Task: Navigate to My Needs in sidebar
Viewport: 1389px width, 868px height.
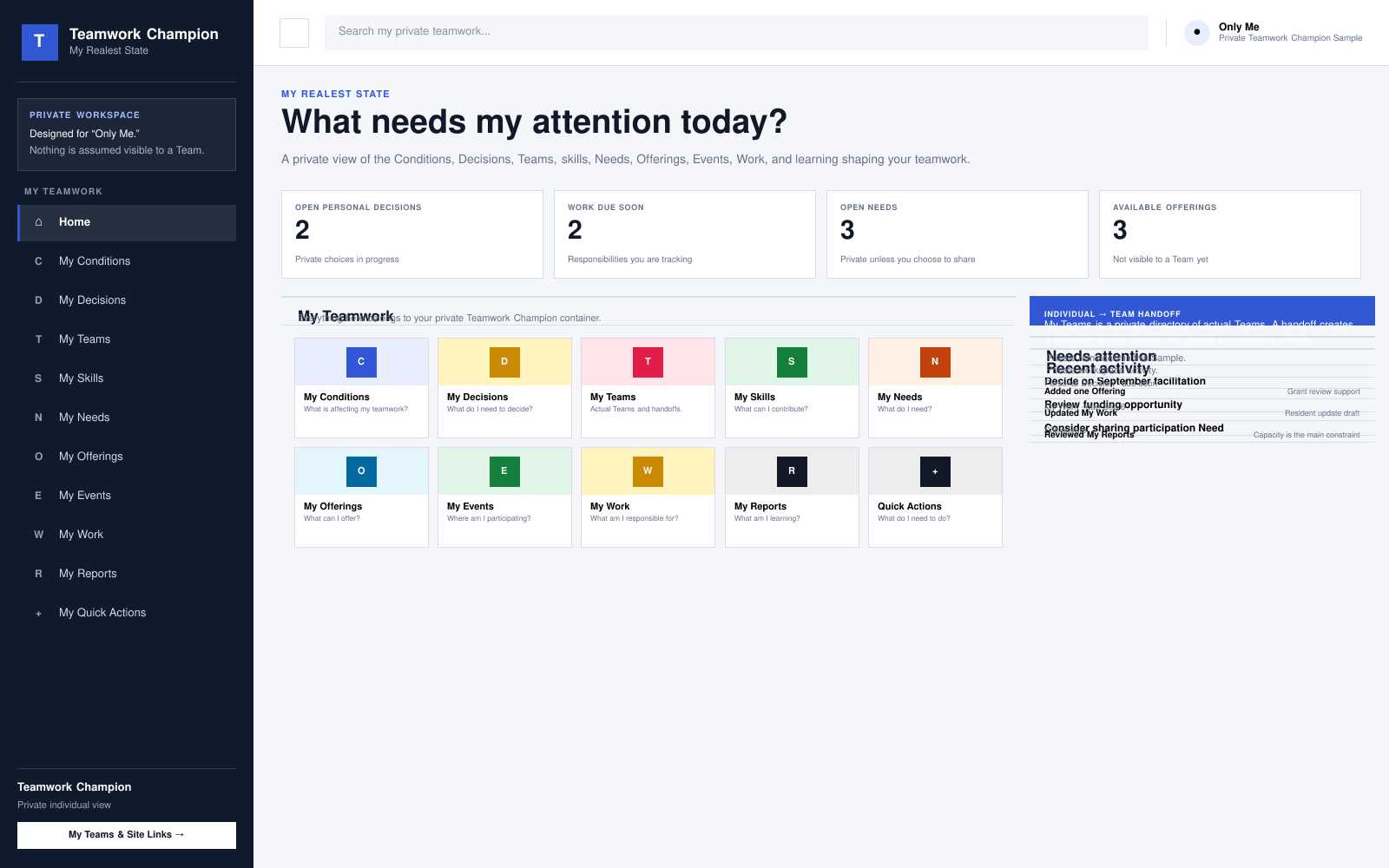Action: [x=127, y=418]
